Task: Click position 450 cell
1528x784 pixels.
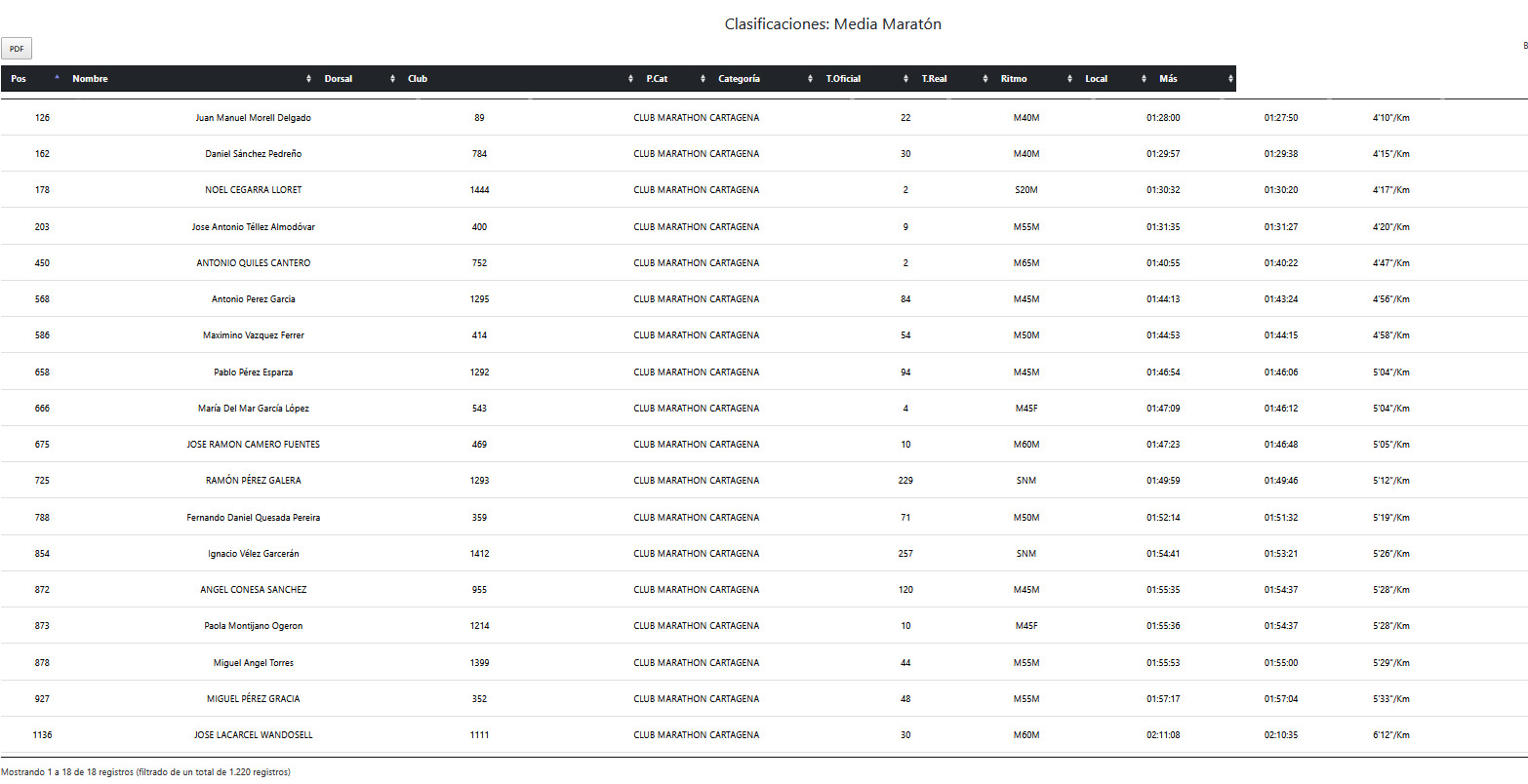Action: (x=42, y=263)
